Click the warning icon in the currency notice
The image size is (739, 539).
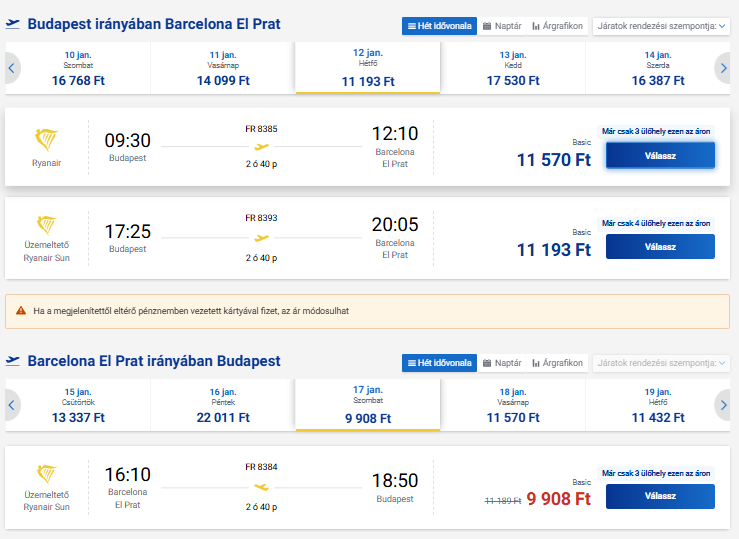(x=21, y=311)
